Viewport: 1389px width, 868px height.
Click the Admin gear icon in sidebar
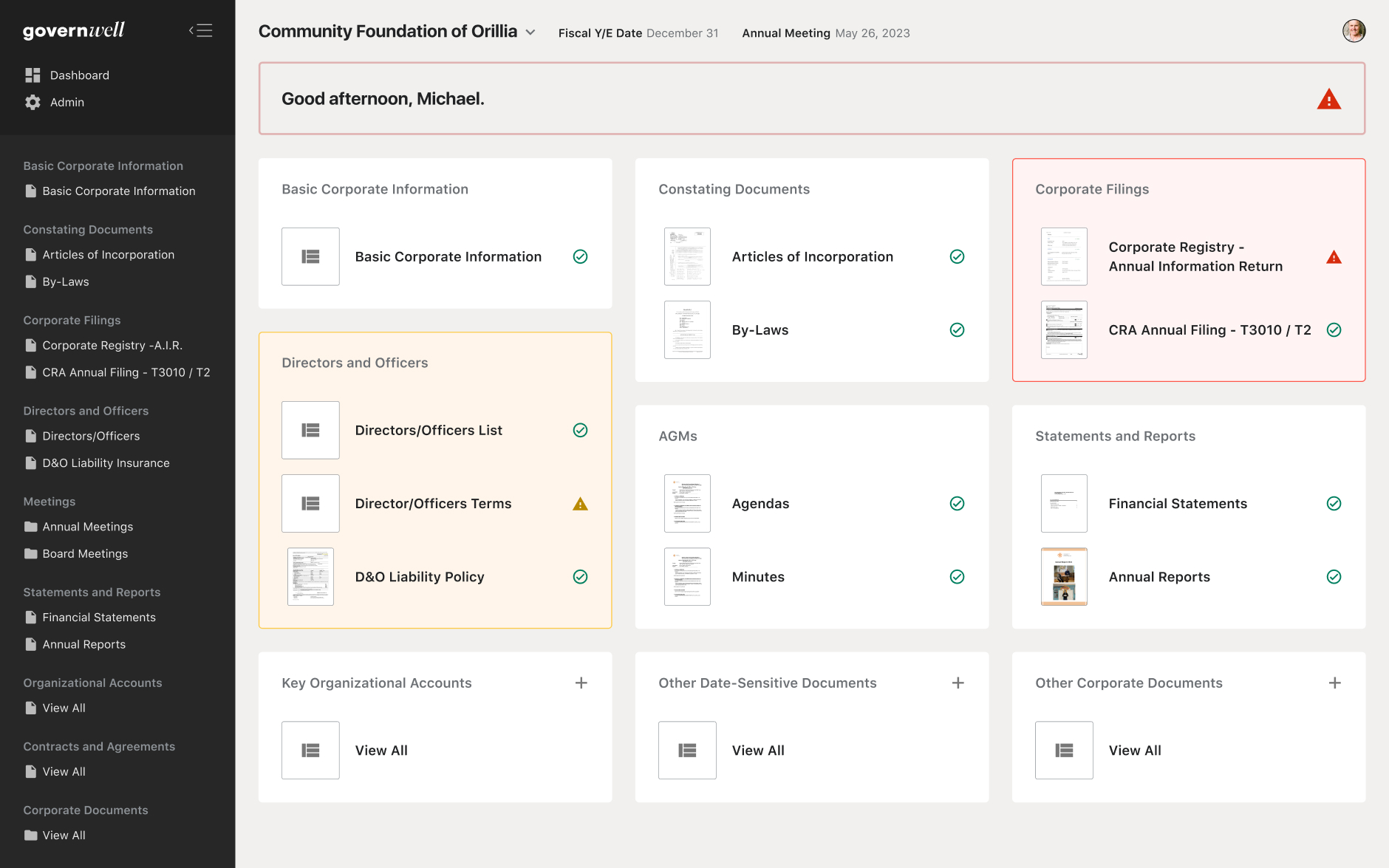[x=33, y=103]
